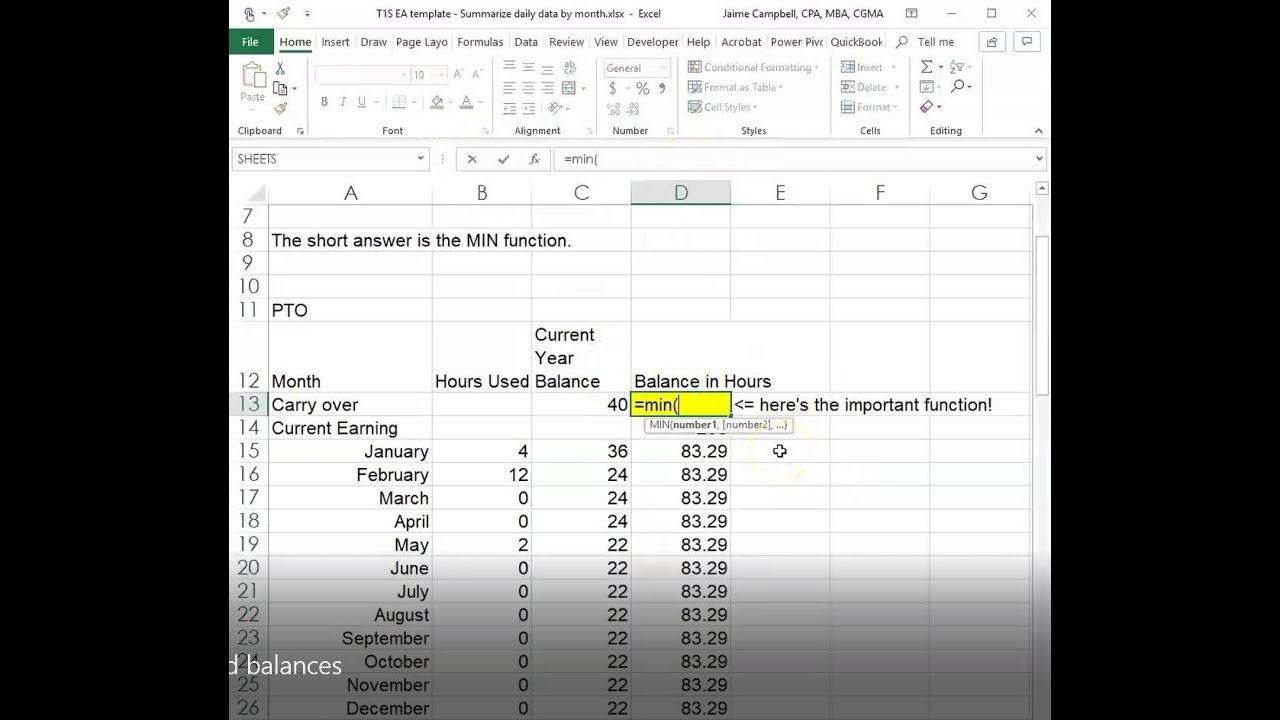
Task: Click the Fill down icon in Editing
Action: coord(927,87)
